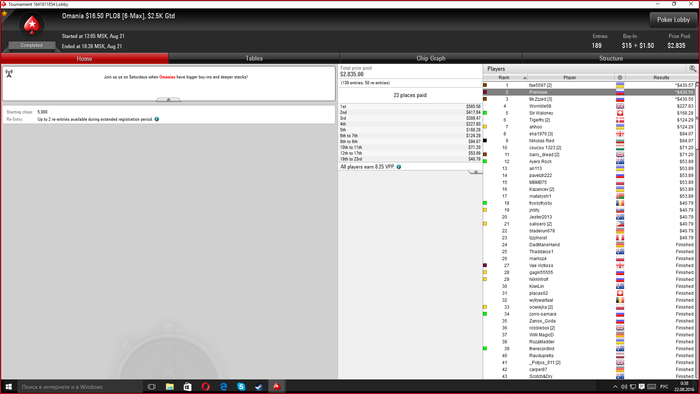
Task: Open the player search magnifier icon
Action: [692, 69]
